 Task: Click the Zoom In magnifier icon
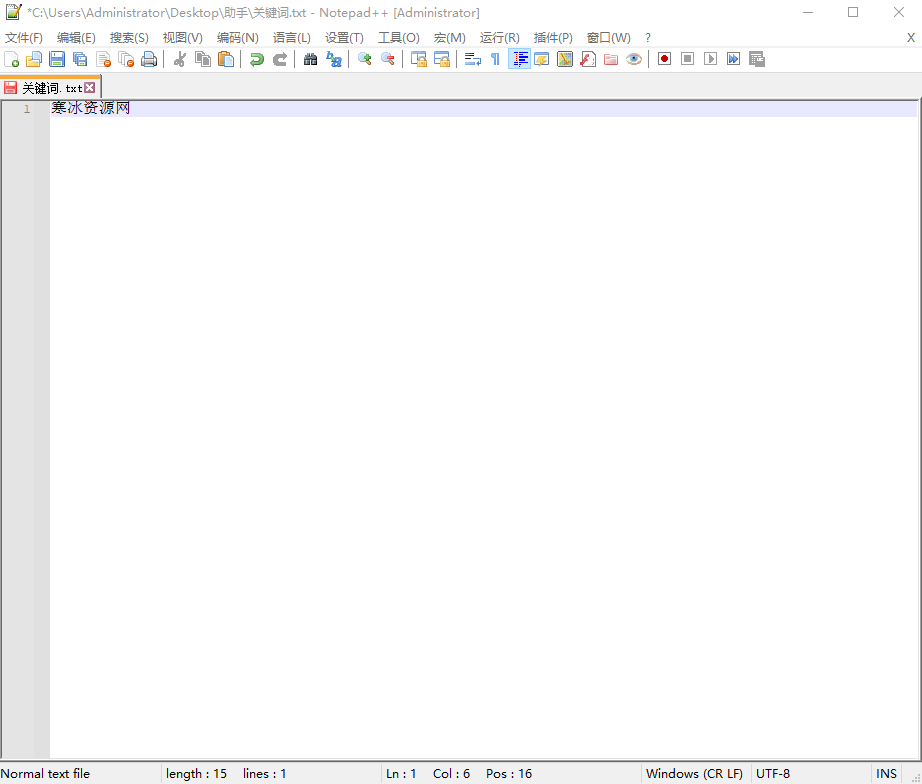point(365,59)
